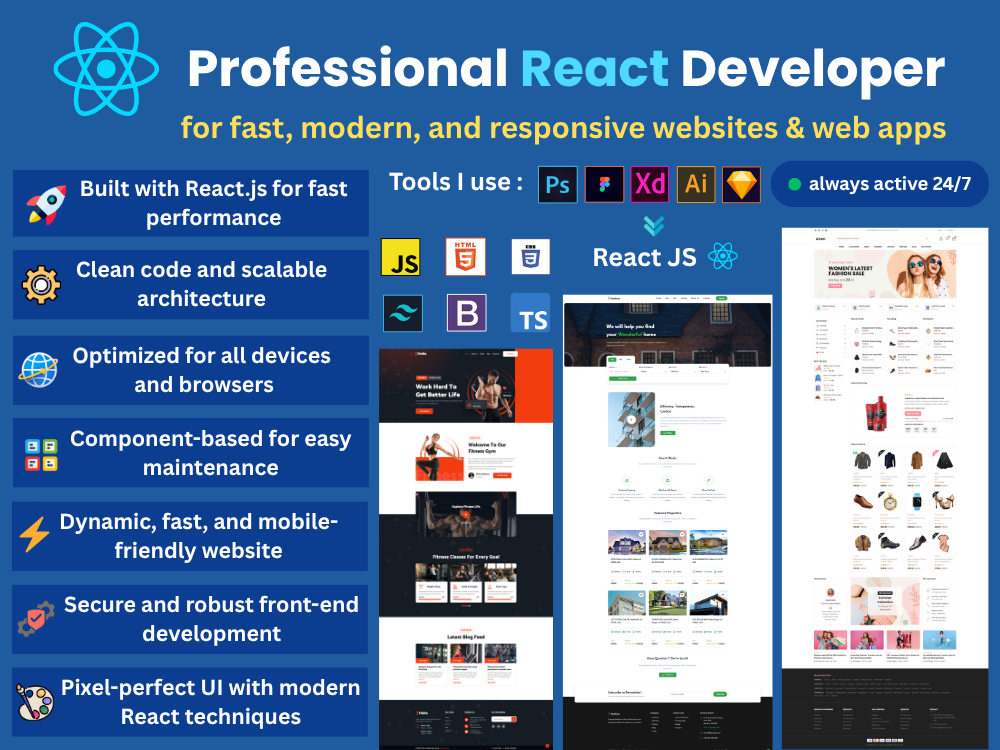The image size is (1000, 750).
Task: Click the yellow JS JavaScript icon
Action: tap(401, 257)
